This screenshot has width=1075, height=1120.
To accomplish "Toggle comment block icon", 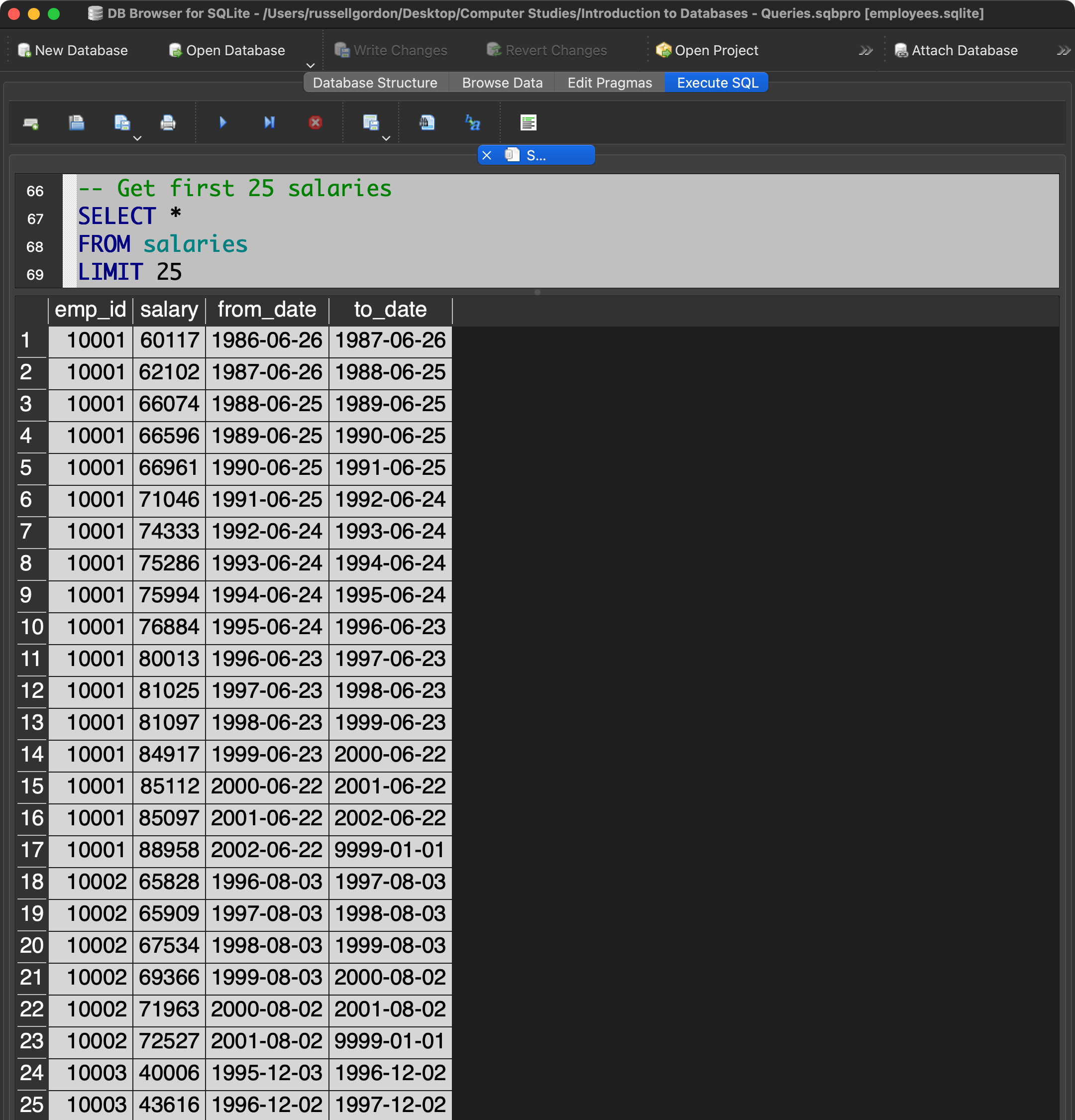I will (528, 123).
